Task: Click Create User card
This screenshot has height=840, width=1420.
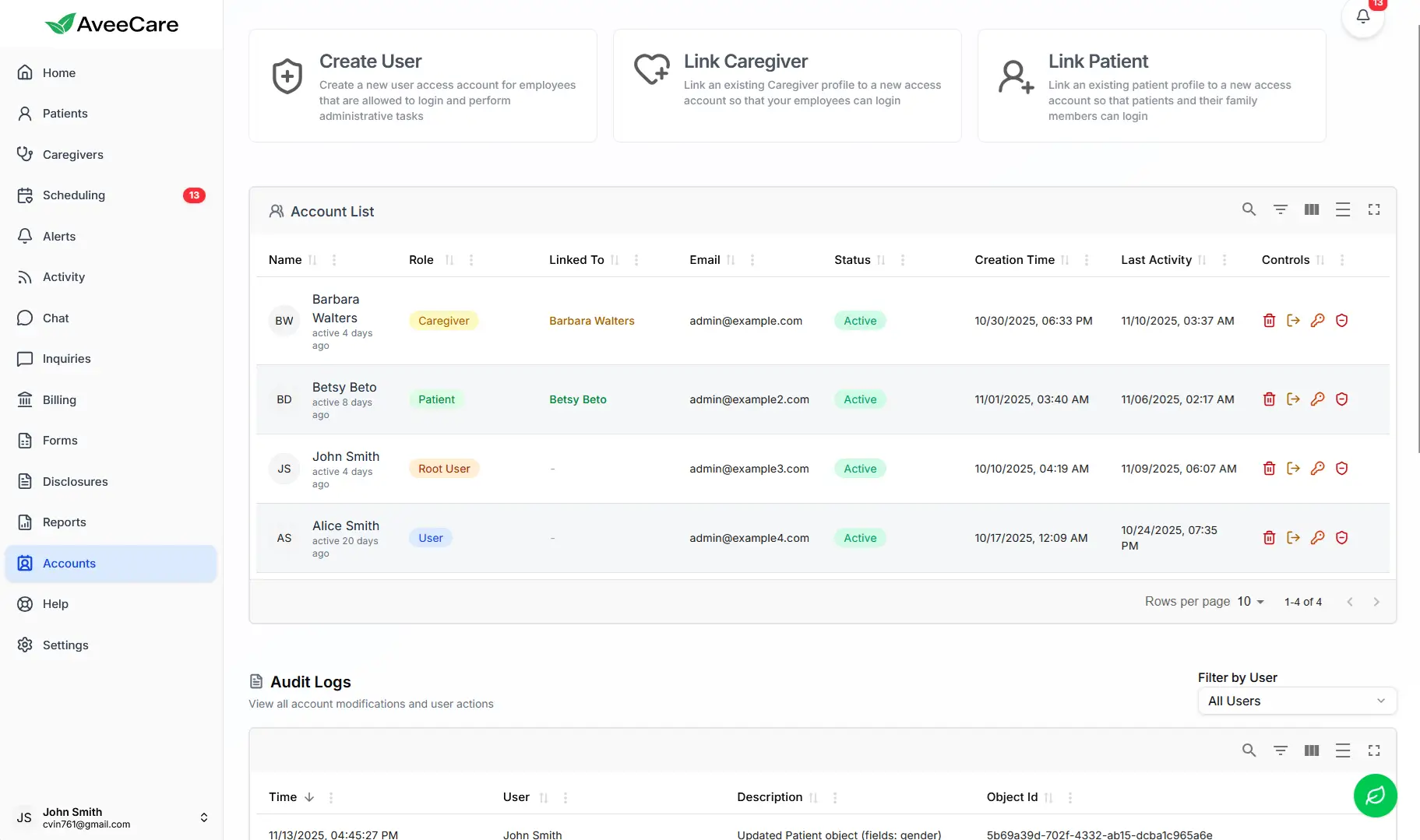Action: coord(423,86)
